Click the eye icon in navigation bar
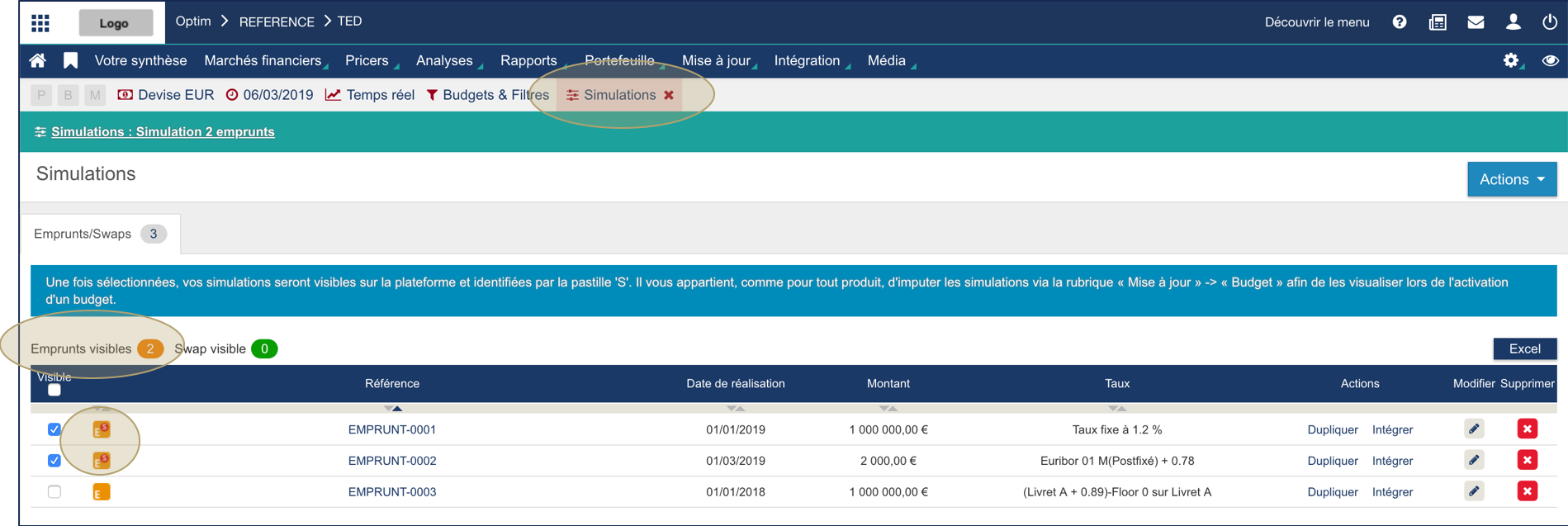1568x526 pixels. coord(1550,60)
